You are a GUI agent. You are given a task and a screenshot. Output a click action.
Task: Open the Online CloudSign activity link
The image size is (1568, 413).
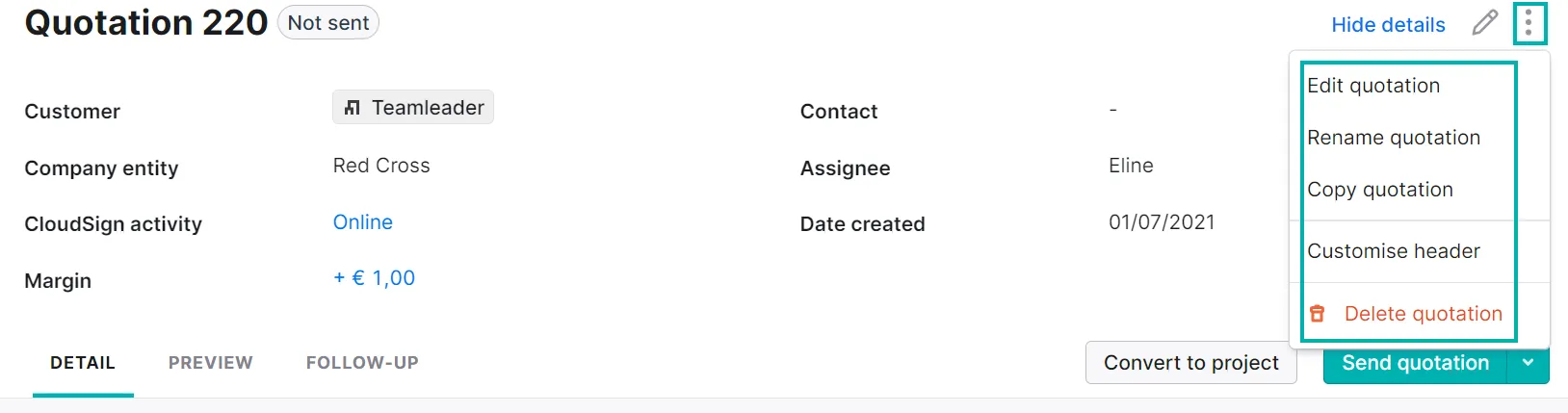363,222
